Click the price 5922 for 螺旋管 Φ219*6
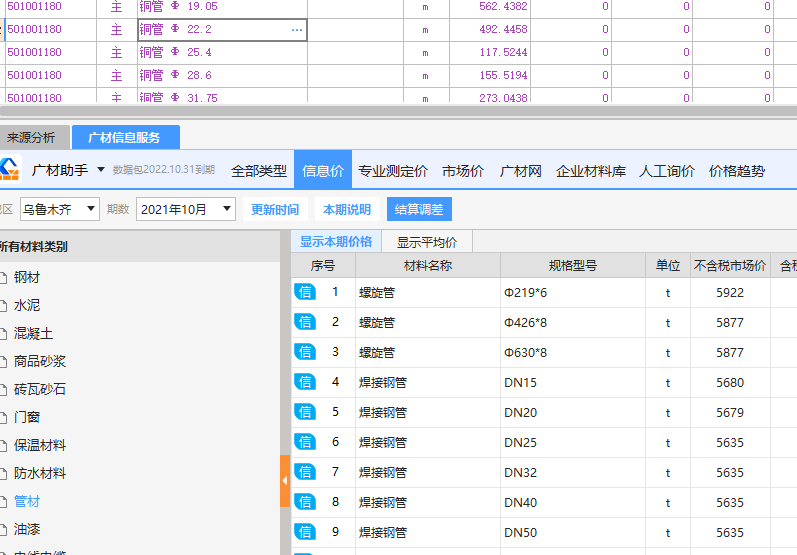 pos(730,293)
